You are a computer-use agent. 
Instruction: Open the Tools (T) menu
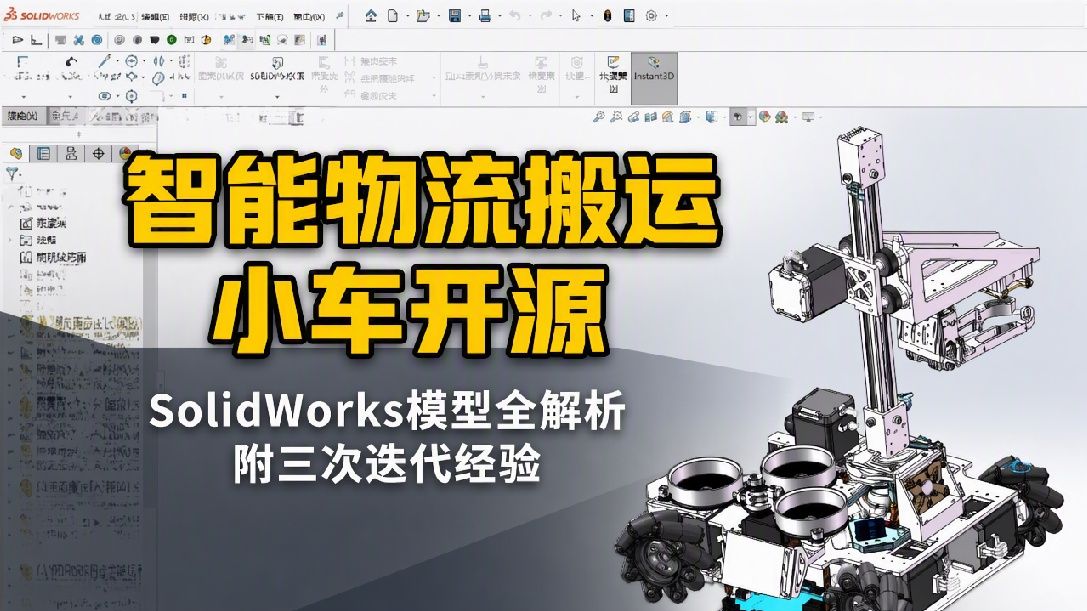pyautogui.click(x=270, y=16)
